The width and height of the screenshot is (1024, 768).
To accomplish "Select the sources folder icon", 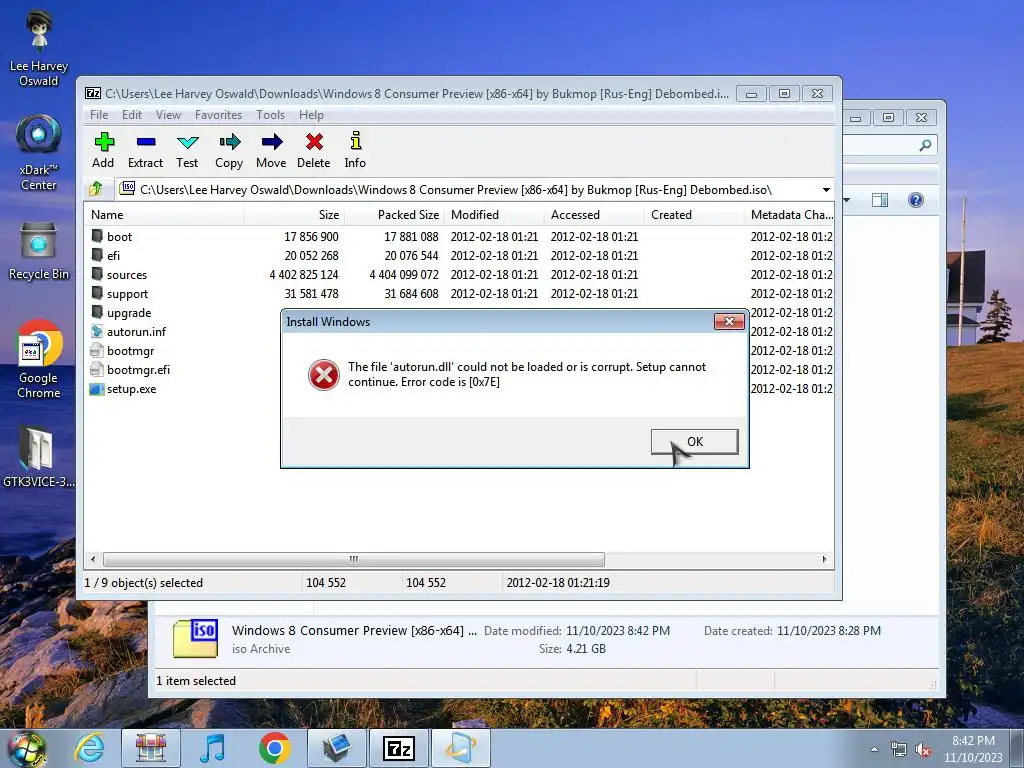I will pyautogui.click(x=97, y=274).
